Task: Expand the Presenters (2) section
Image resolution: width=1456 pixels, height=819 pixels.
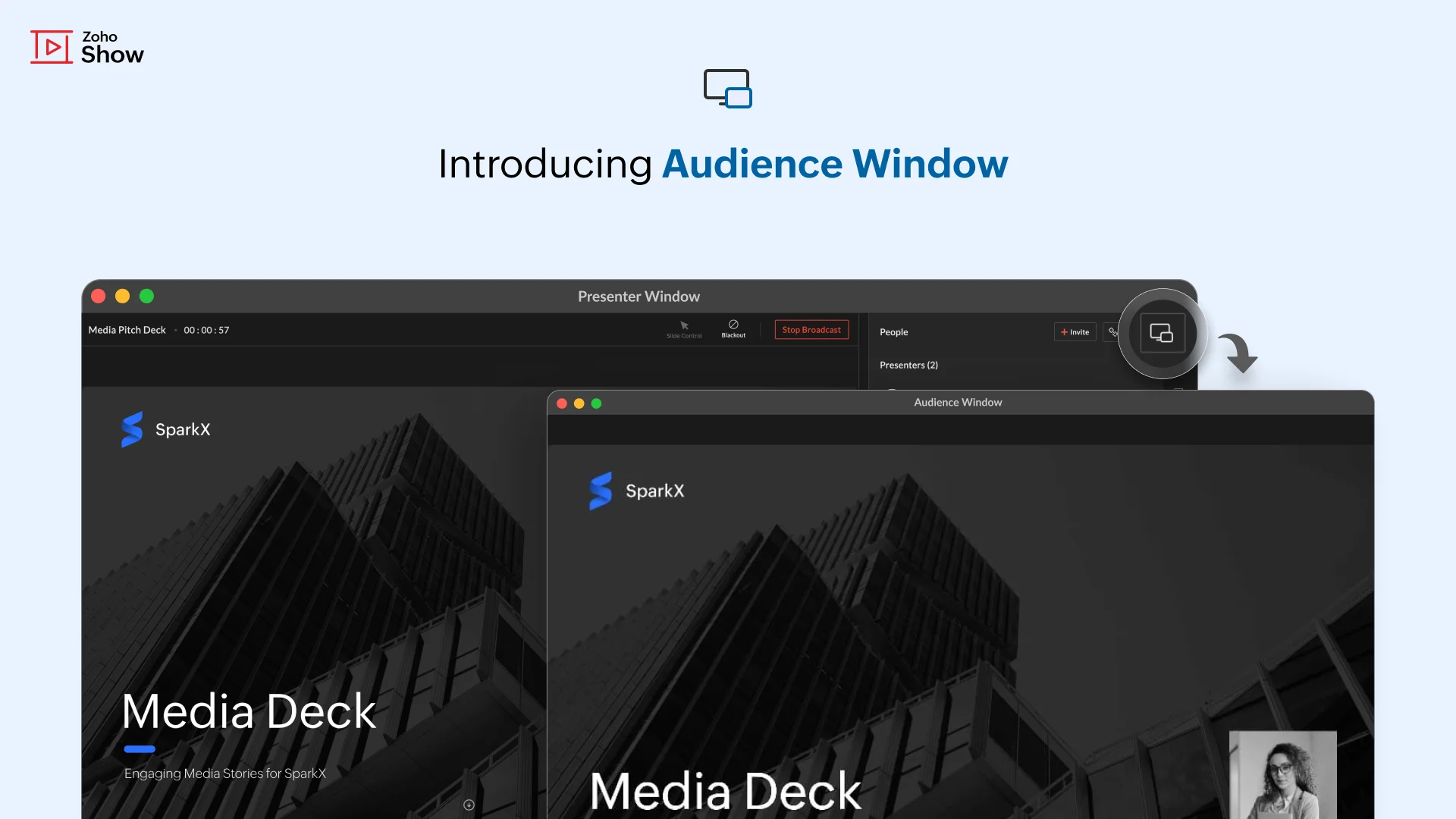Action: coord(908,365)
